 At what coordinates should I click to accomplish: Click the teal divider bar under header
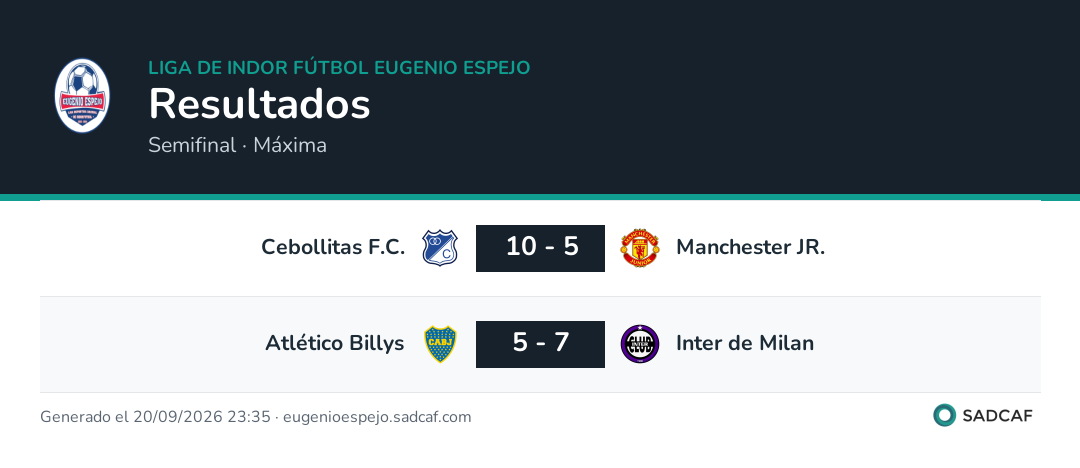tap(540, 197)
